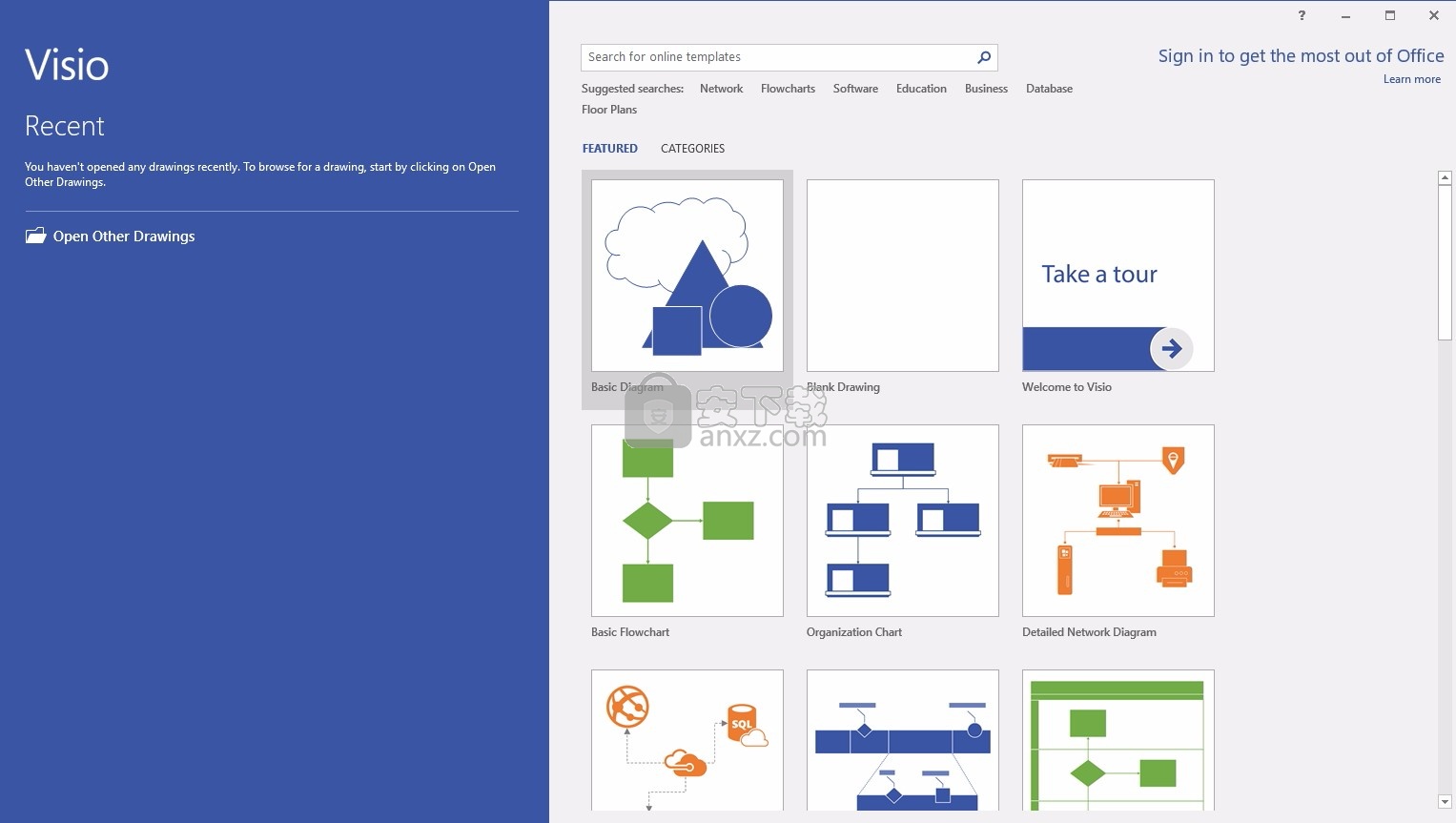The height and width of the screenshot is (823, 1456).
Task: Click the vertical scrollbar thumb
Action: tap(1445, 262)
